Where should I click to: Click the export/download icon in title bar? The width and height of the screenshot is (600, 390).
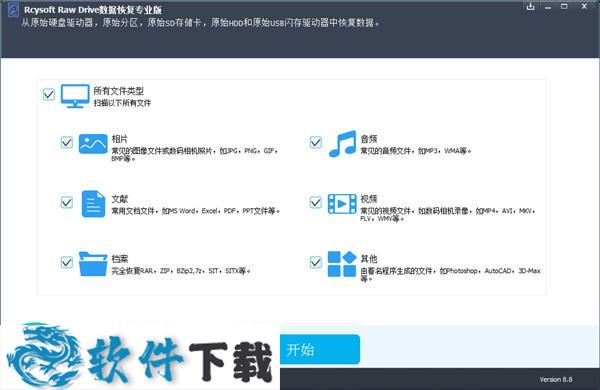point(530,7)
